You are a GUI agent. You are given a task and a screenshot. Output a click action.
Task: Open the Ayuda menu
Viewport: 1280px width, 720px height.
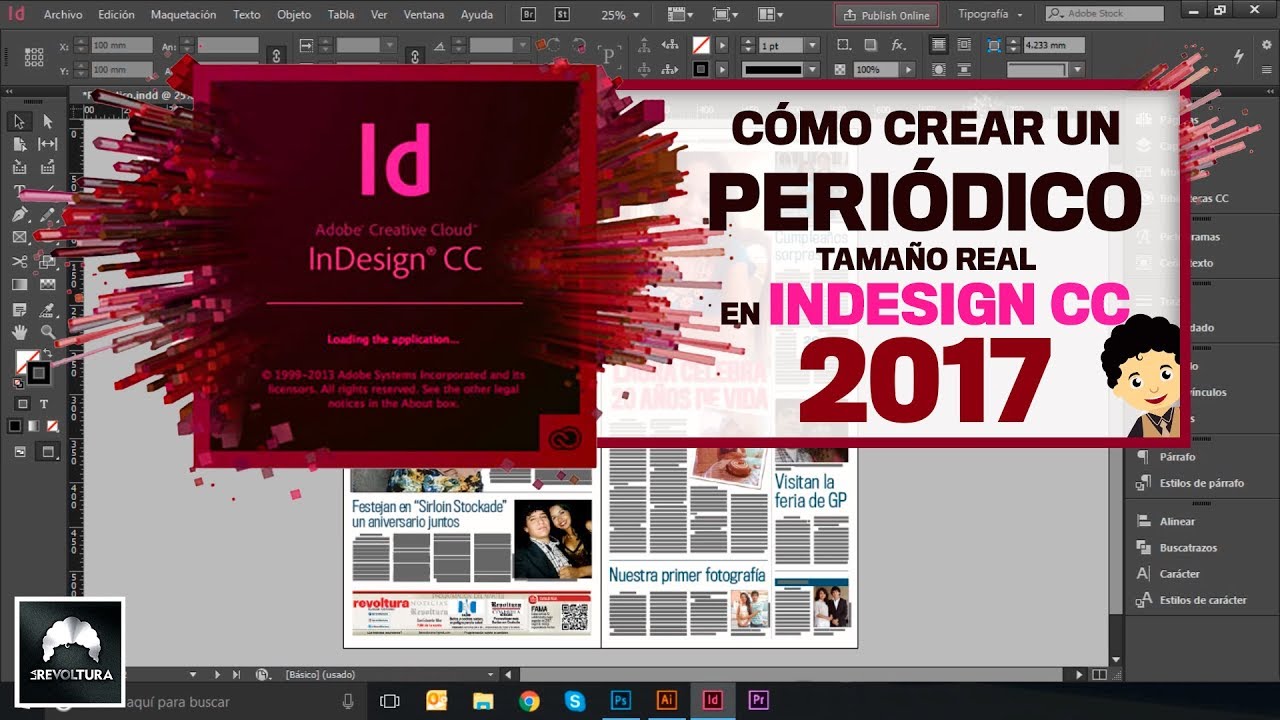(477, 15)
